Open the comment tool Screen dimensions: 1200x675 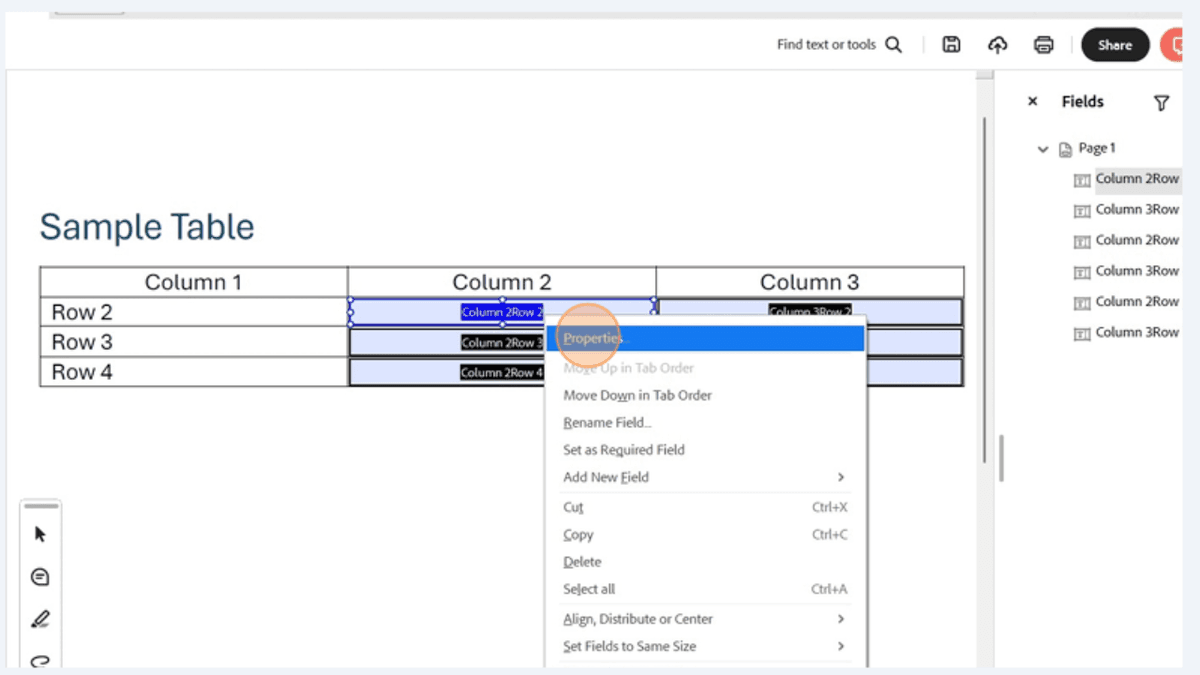(x=40, y=576)
